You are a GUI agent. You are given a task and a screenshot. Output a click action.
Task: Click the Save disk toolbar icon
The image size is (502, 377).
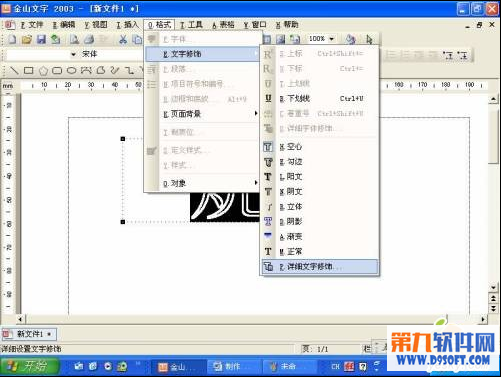pos(41,39)
